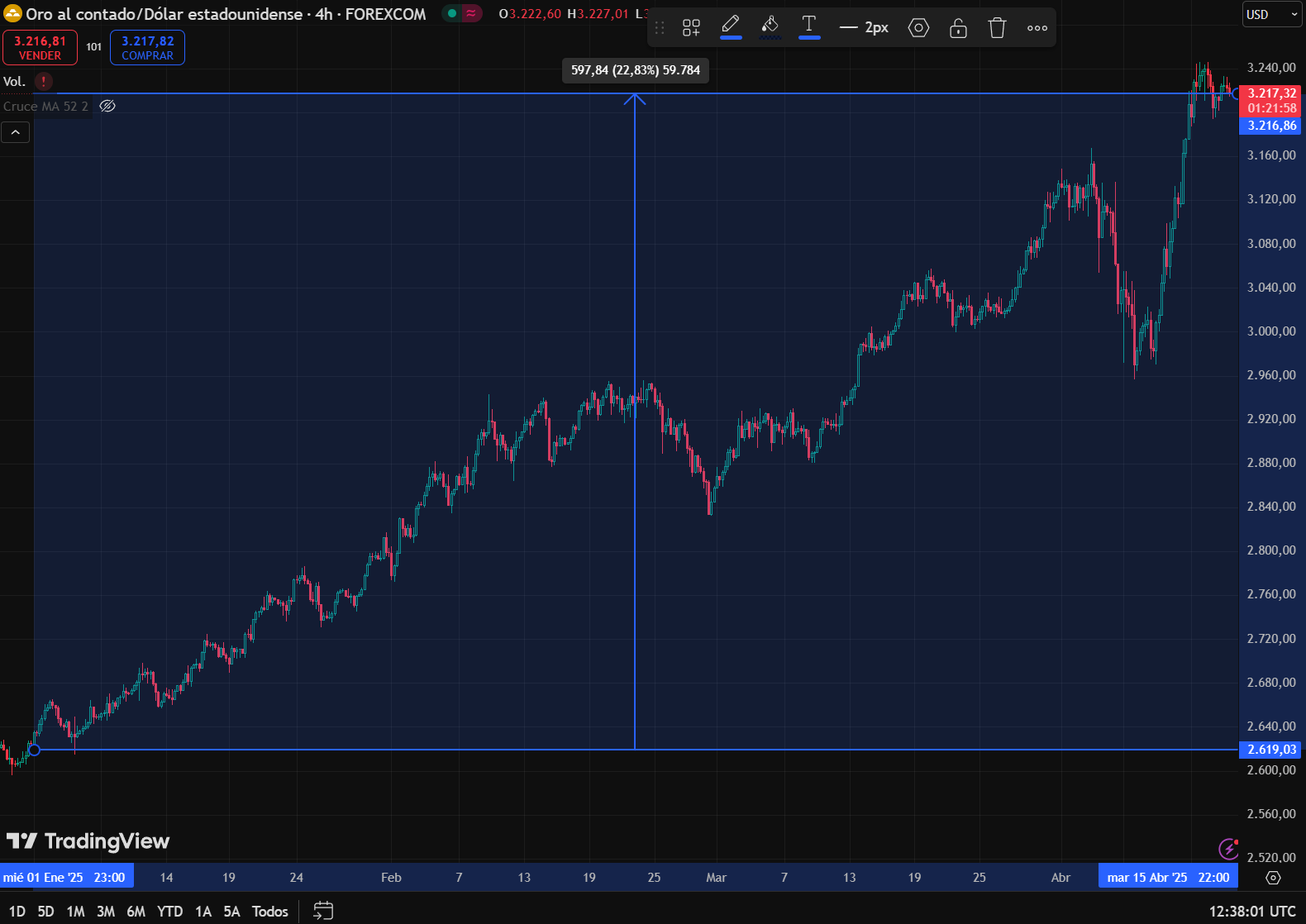
Task: Click the Abr label on time axis
Action: 1061,878
